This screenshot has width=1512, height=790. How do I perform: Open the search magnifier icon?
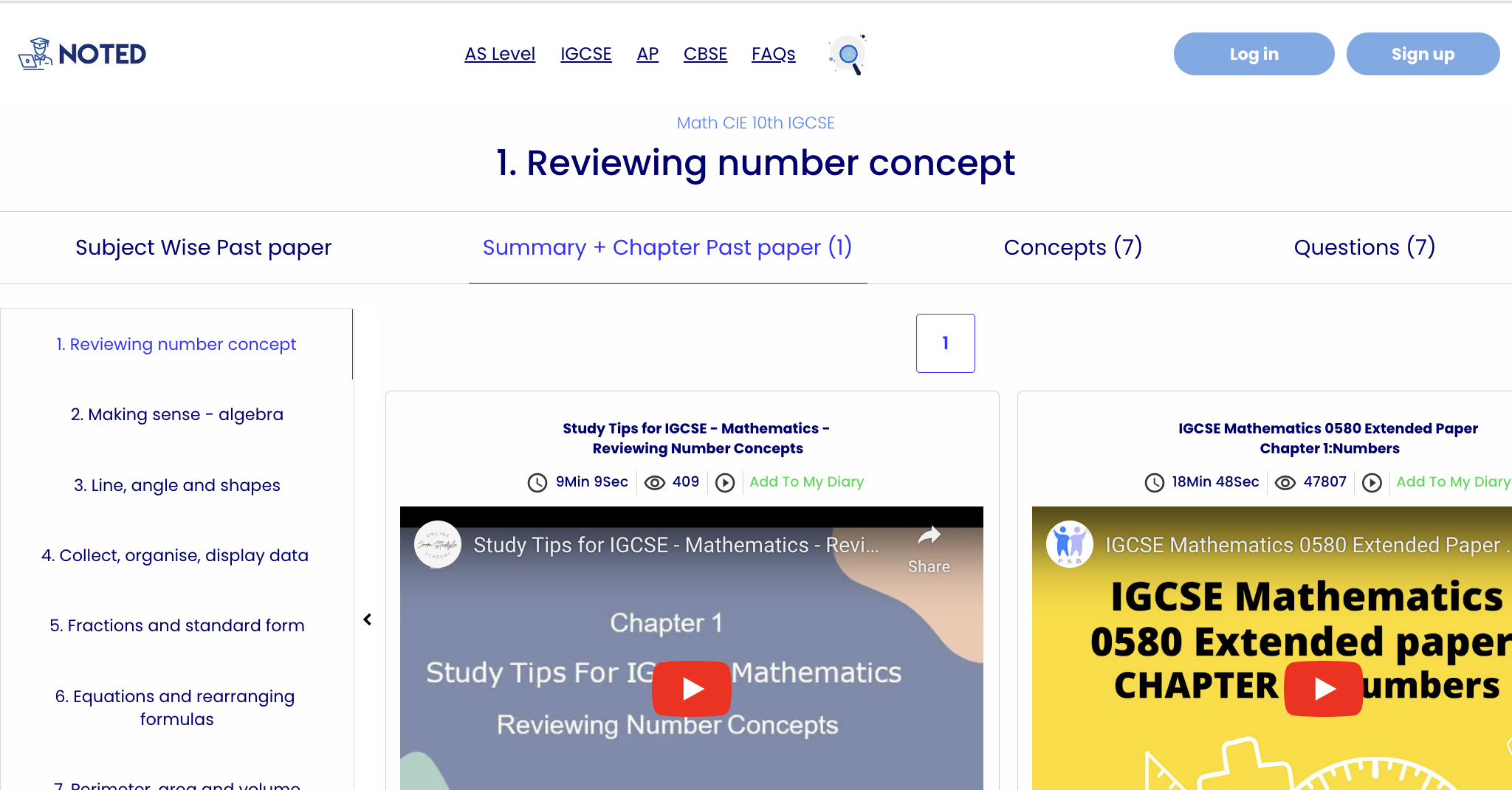[848, 55]
